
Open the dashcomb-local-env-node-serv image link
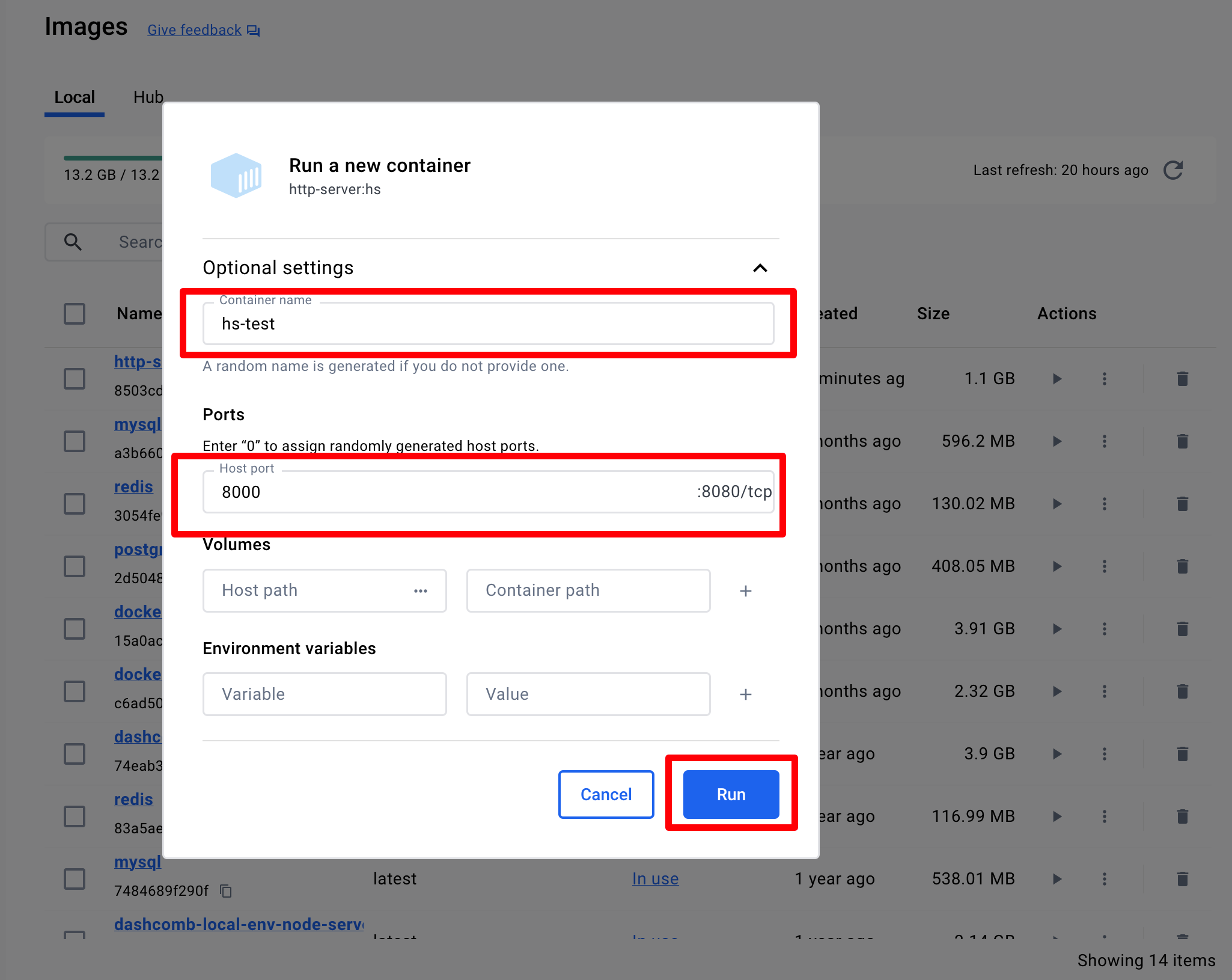pos(239,925)
